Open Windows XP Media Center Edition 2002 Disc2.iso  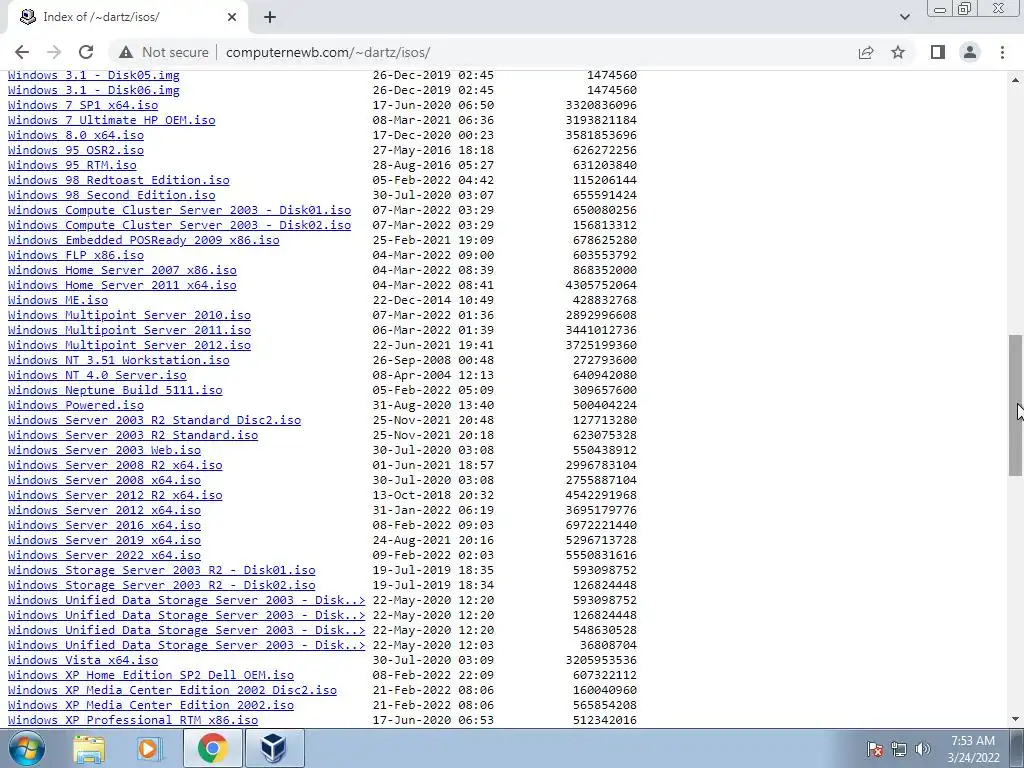pyautogui.click(x=172, y=691)
